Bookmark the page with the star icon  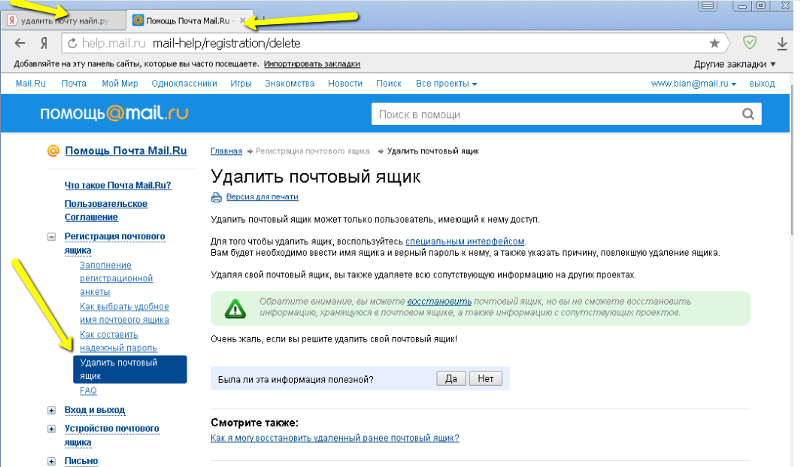[714, 43]
